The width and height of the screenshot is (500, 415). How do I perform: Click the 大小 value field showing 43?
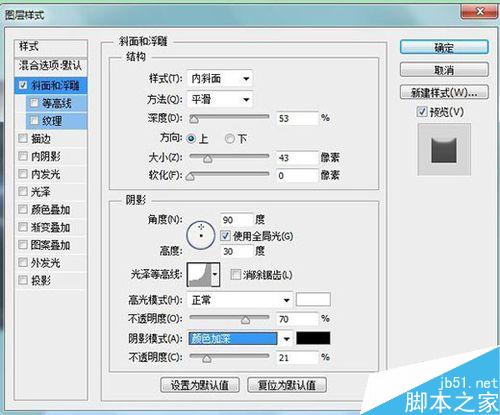click(x=297, y=158)
